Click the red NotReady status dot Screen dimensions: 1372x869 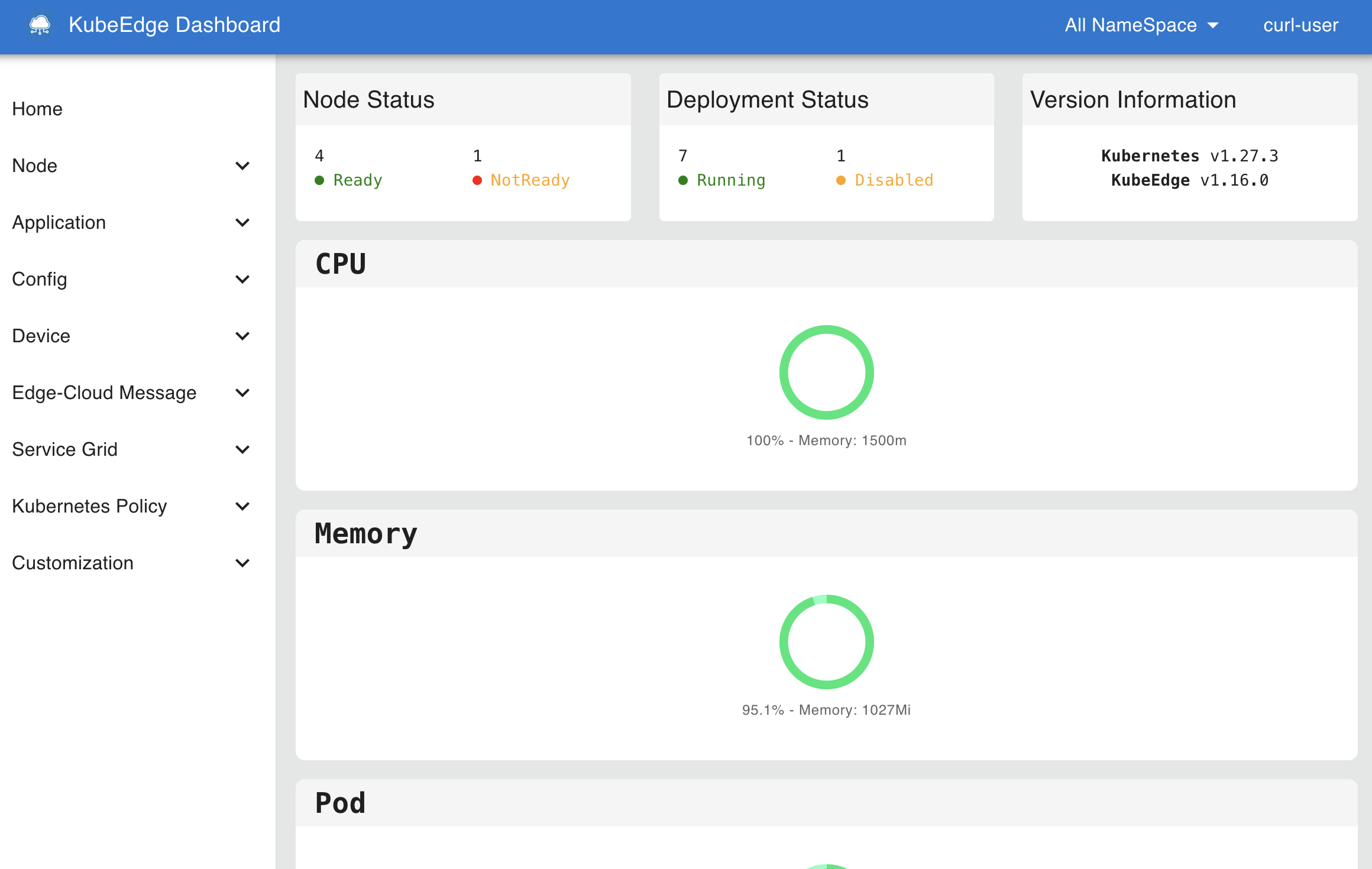477,180
